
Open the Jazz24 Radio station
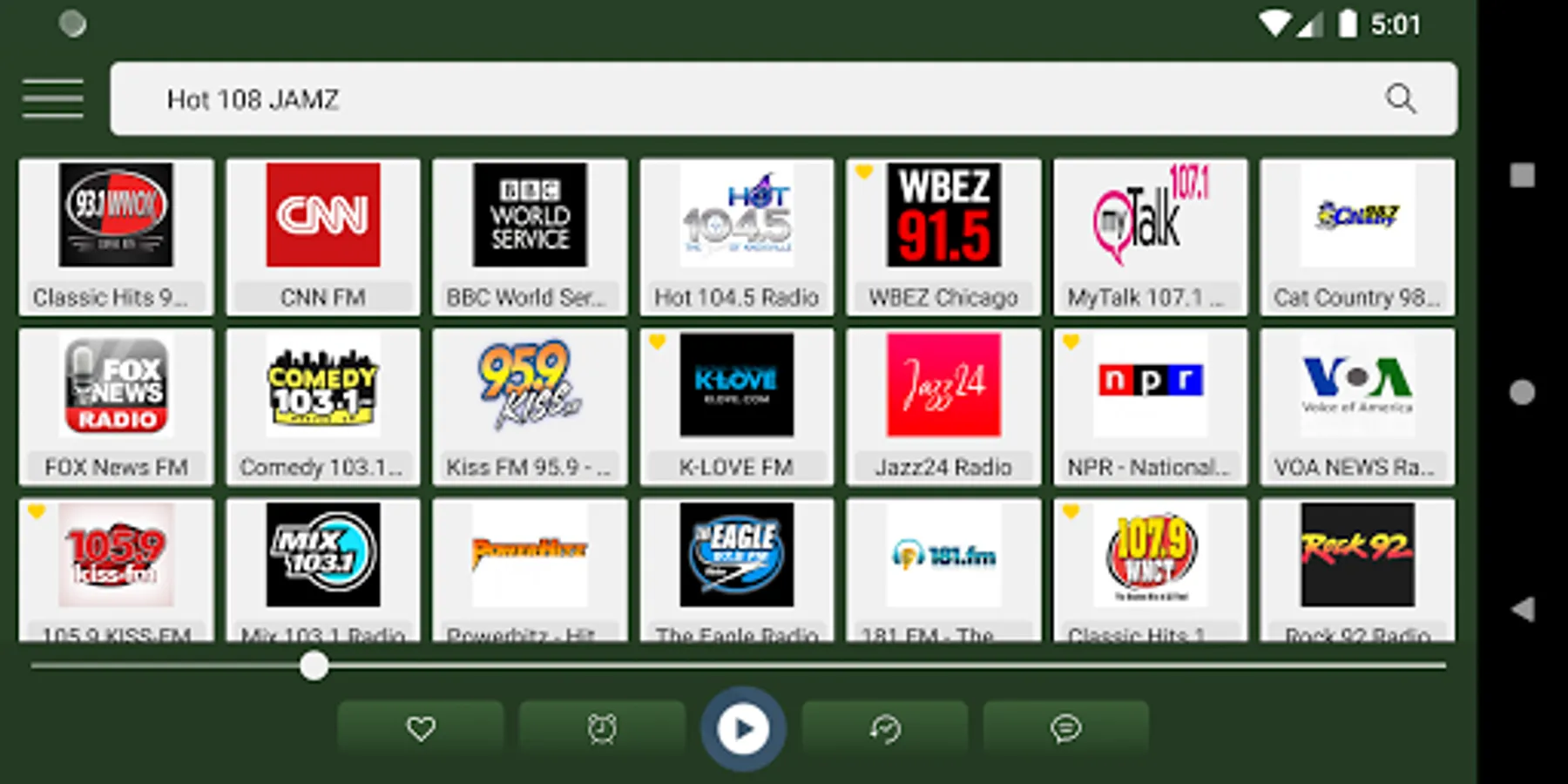tap(943, 406)
